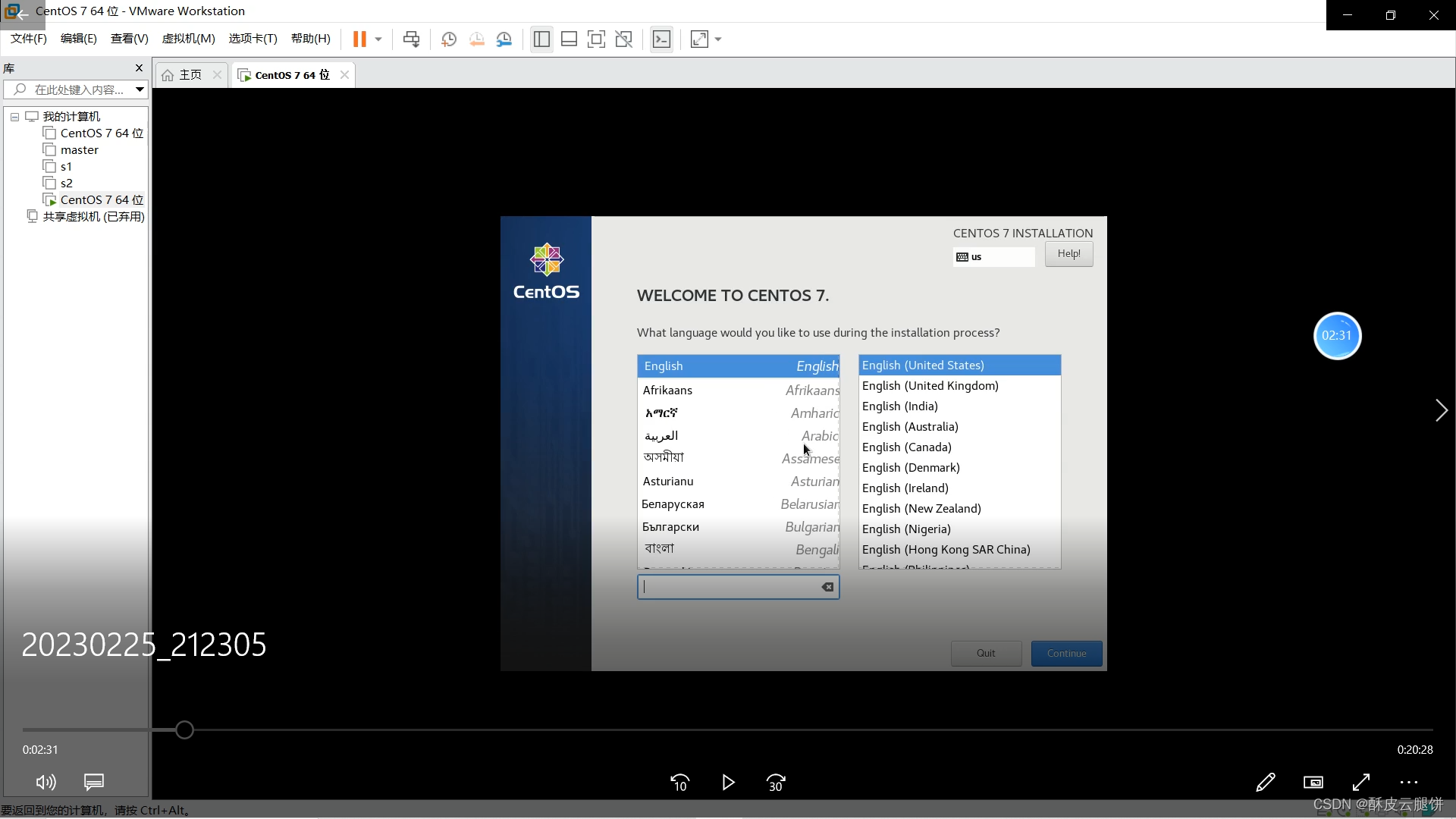Viewport: 1456px width, 819px height.
Task: Collapse the 我的计算机 tree node
Action: (14, 117)
